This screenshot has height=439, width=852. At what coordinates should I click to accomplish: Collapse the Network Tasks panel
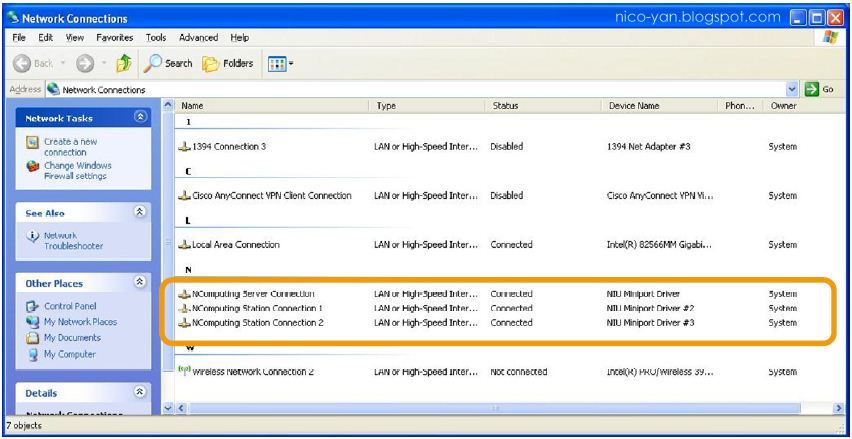click(140, 117)
